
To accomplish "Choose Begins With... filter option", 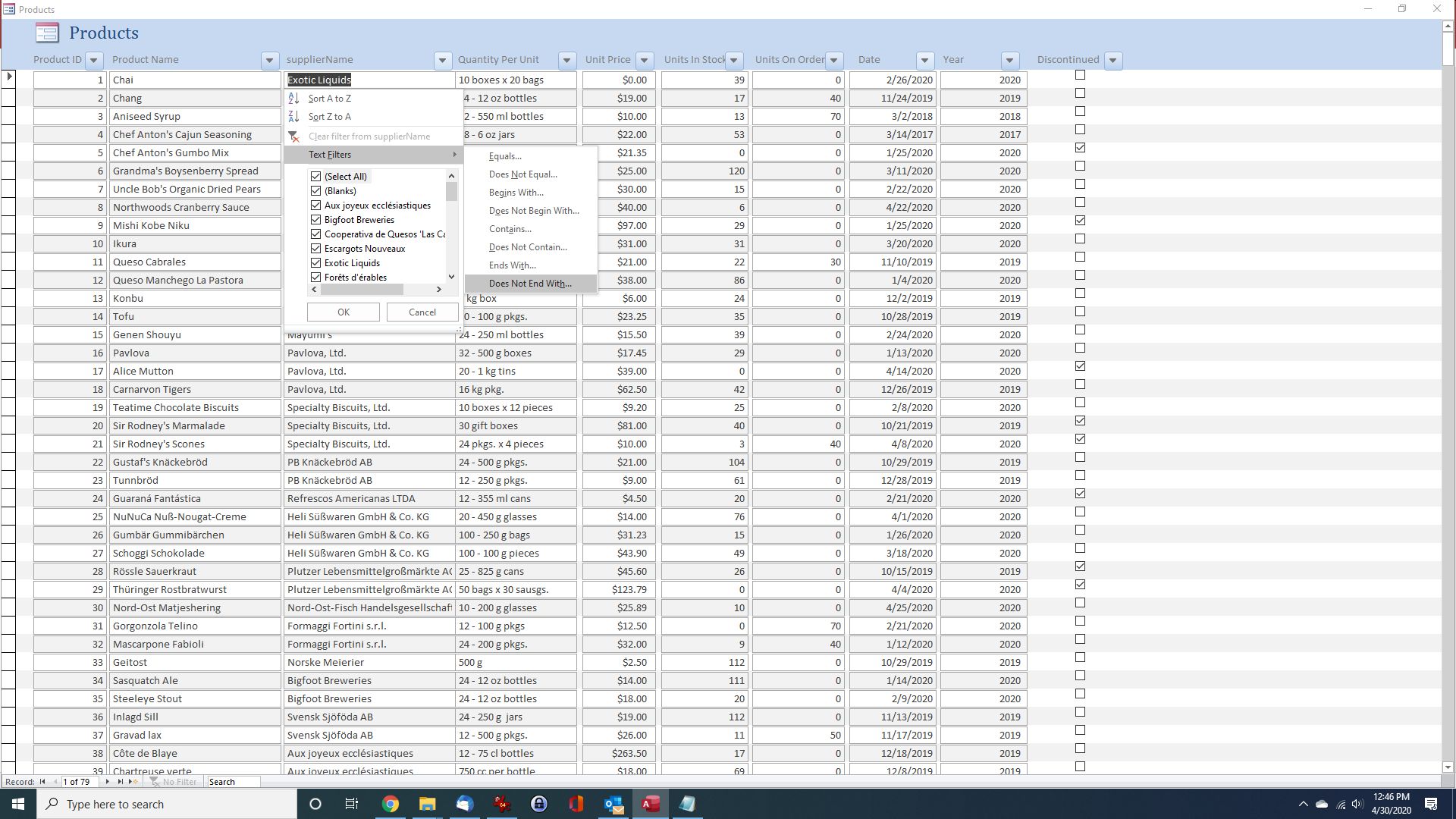I will tap(516, 193).
